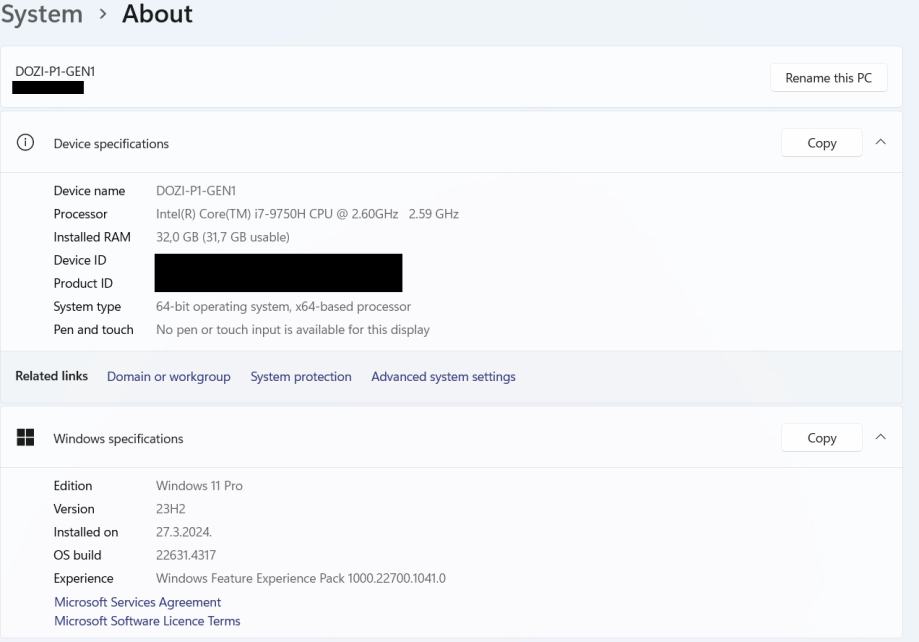Click the Device specifications heading

111,144
